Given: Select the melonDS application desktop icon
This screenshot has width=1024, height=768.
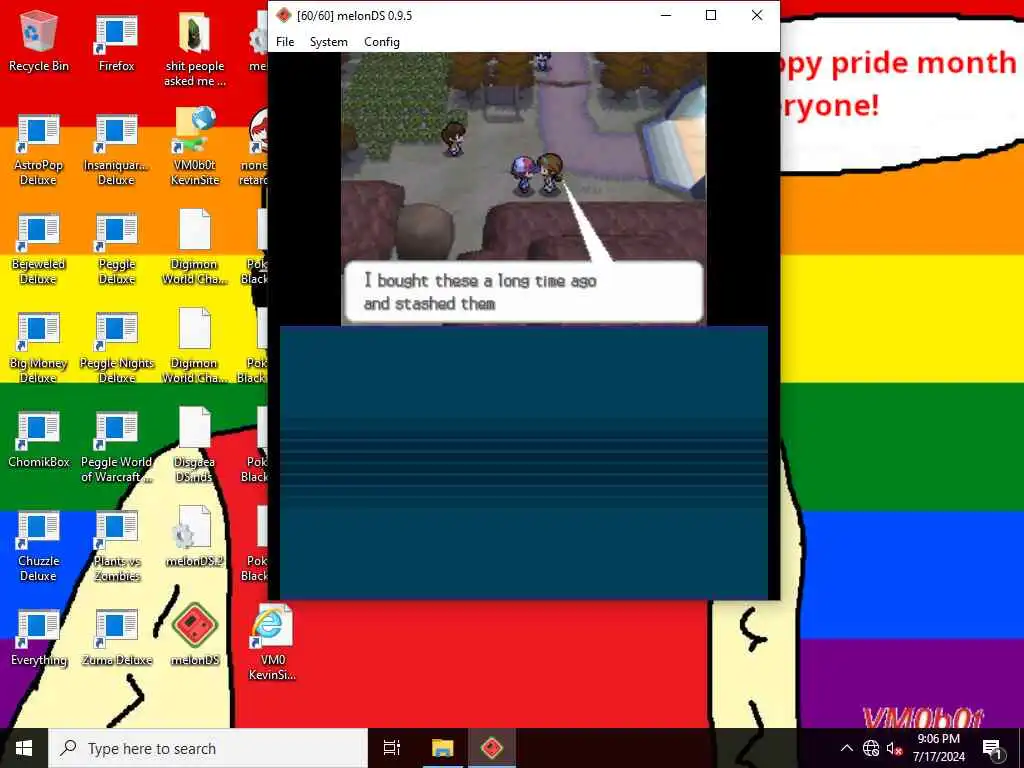Looking at the screenshot, I should coord(195,635).
